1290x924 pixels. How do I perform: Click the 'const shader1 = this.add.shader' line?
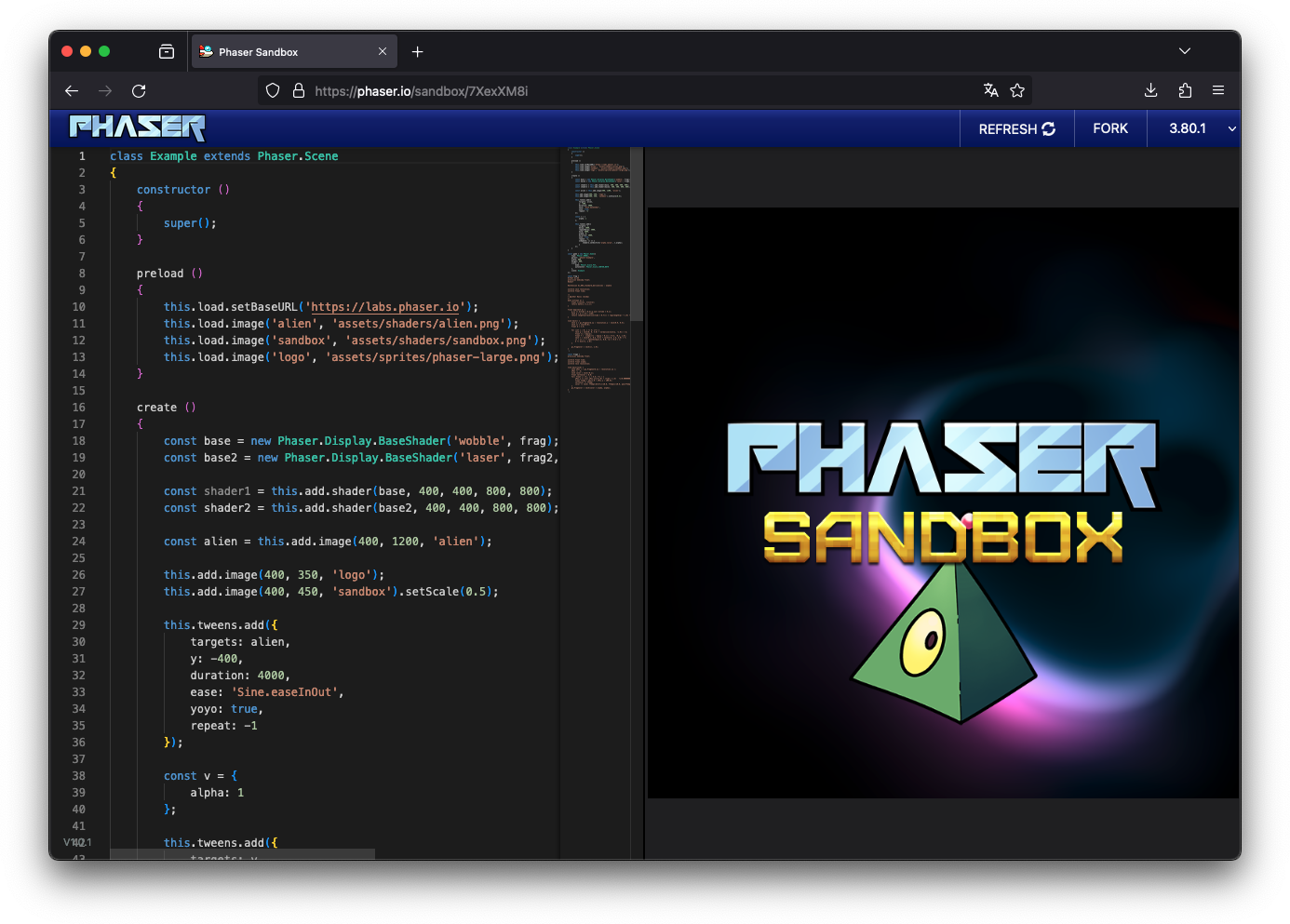(358, 491)
